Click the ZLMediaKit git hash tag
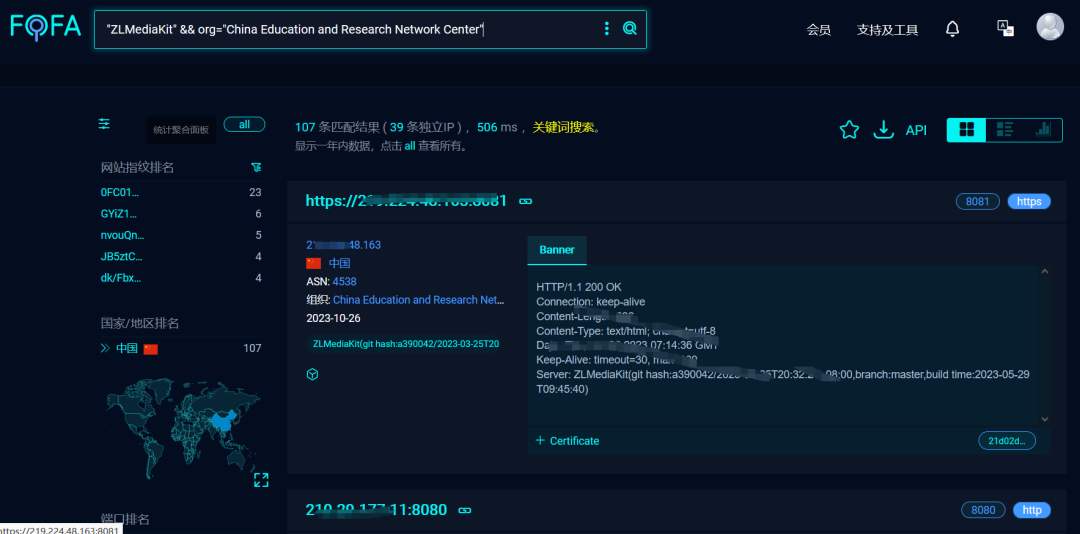This screenshot has width=1080, height=534. point(406,343)
